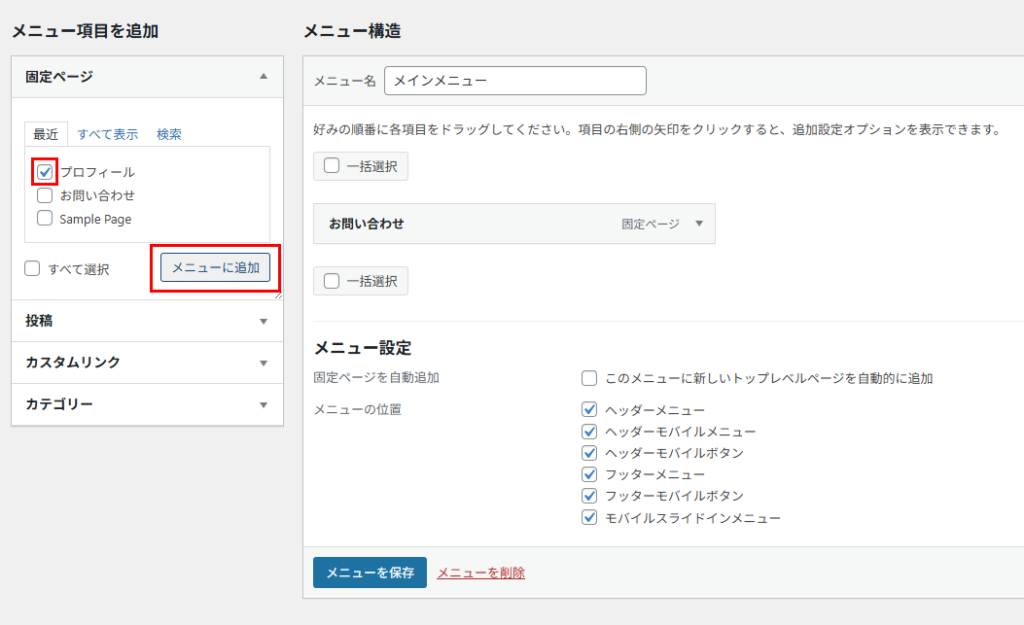Collapse the 固定ページ panel arrow
The height and width of the screenshot is (625, 1024).
pos(263,77)
